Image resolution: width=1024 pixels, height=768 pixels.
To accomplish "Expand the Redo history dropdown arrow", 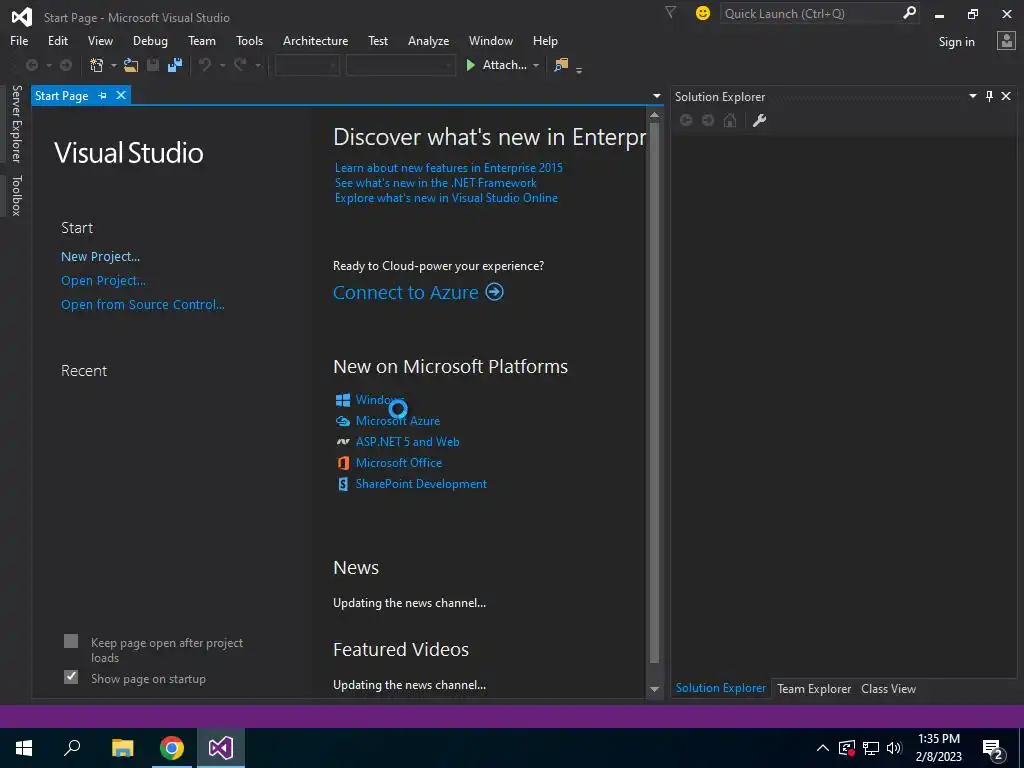I will tap(258, 65).
